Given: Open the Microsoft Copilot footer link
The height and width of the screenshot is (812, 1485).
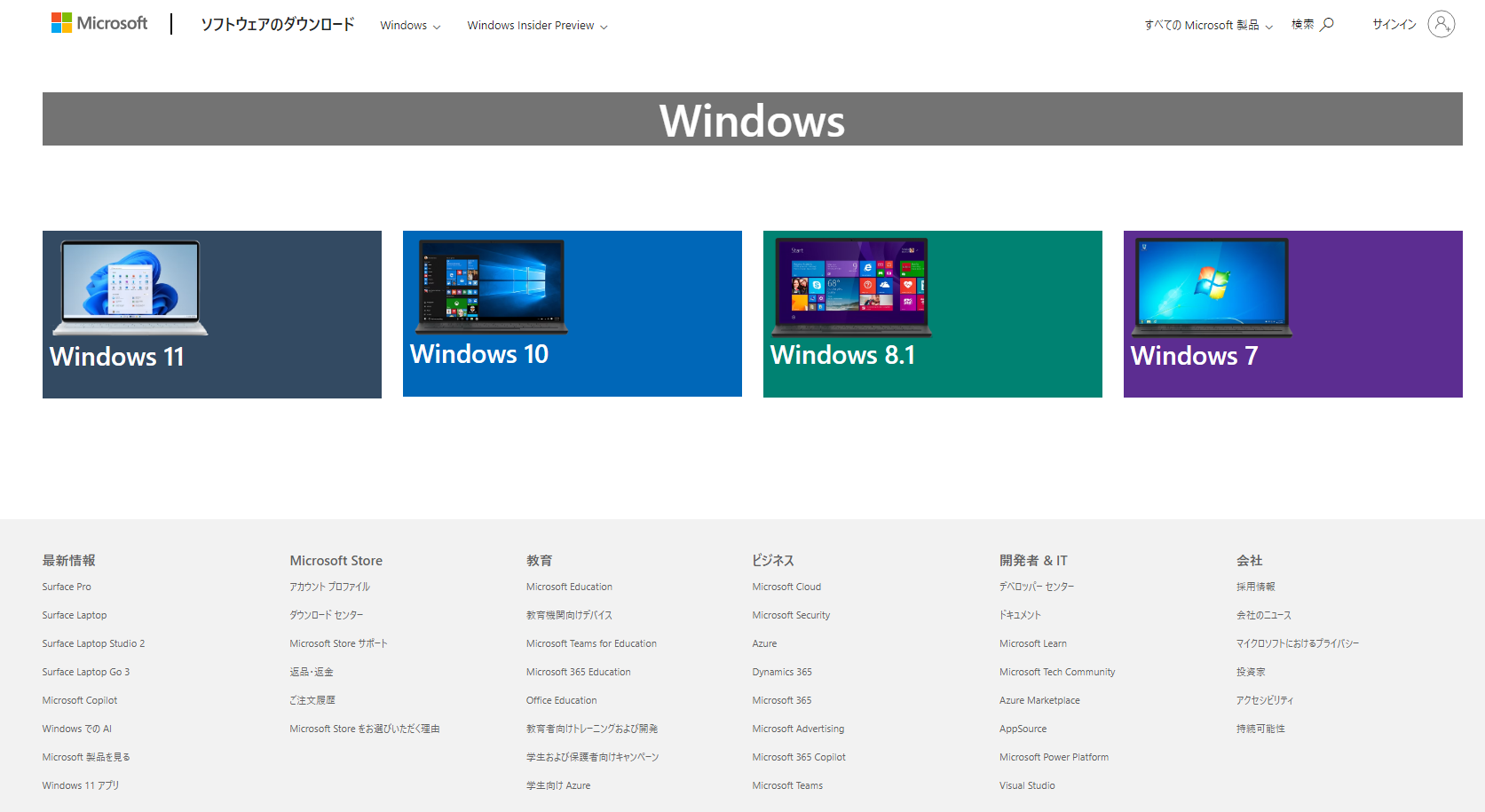Looking at the screenshot, I should pyautogui.click(x=79, y=700).
